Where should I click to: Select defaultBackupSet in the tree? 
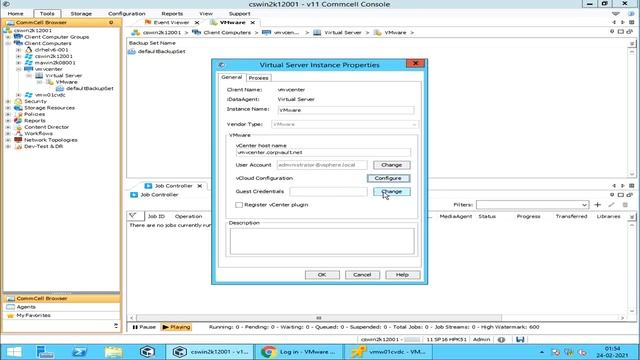(89, 88)
